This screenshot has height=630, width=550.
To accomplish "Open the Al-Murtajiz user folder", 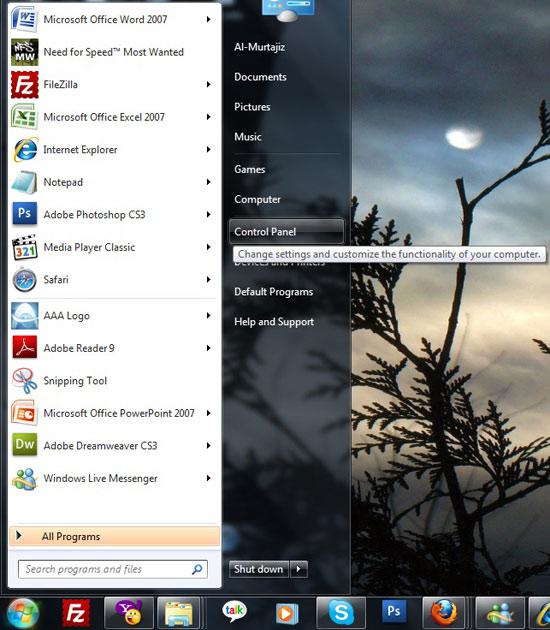I will click(x=260, y=47).
